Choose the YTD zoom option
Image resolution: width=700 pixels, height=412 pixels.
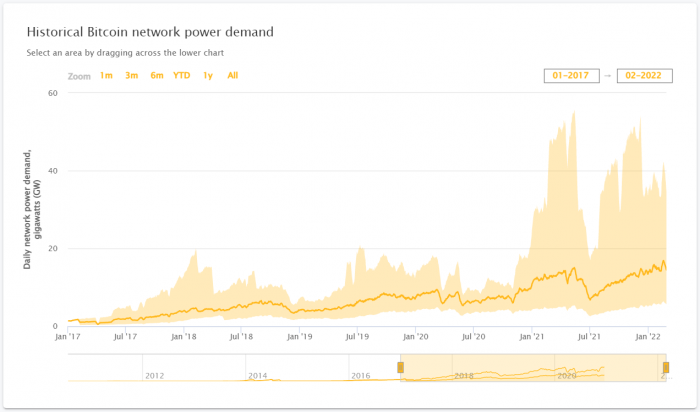coord(181,76)
